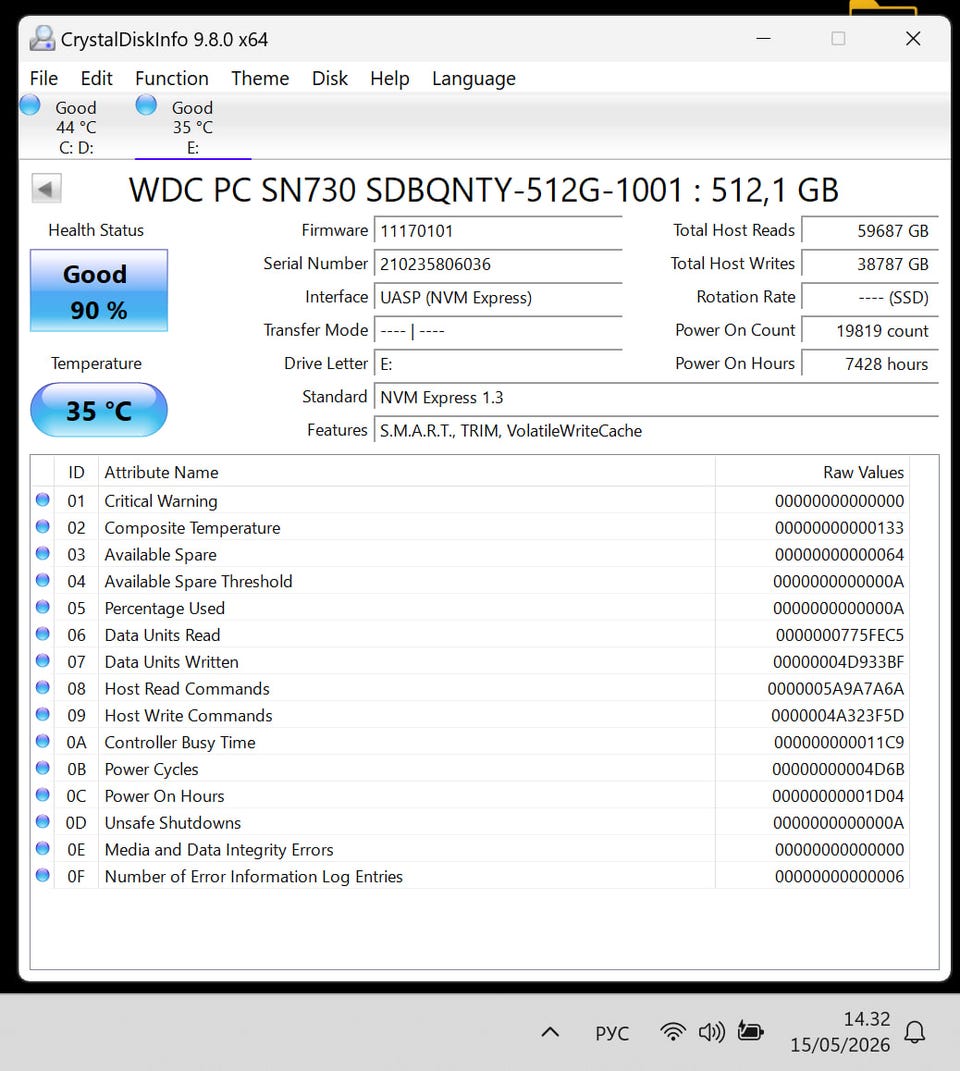Open the Wi-Fi network tray icon

(x=673, y=1031)
